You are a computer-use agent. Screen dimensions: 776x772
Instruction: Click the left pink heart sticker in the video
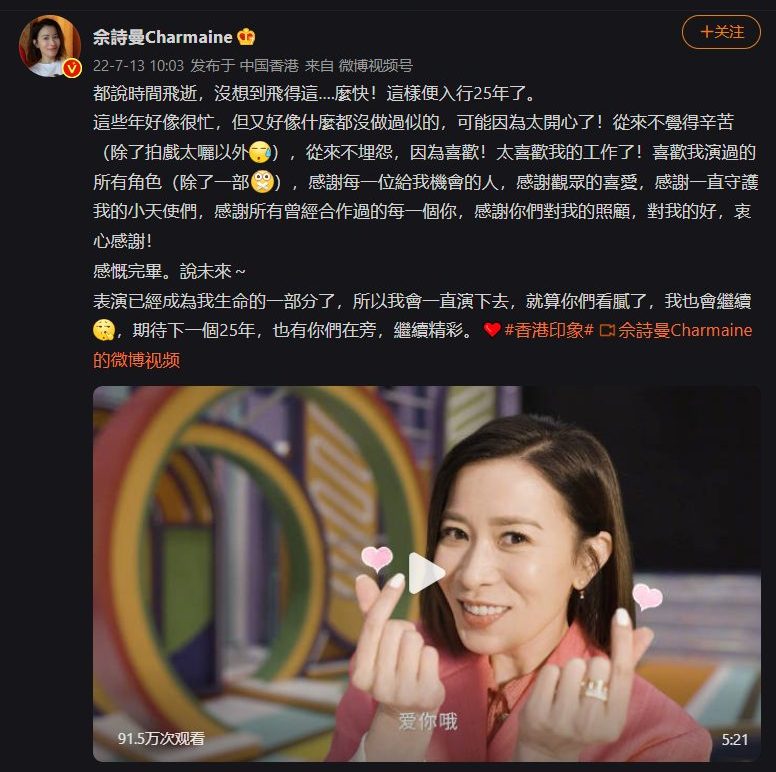[377, 558]
